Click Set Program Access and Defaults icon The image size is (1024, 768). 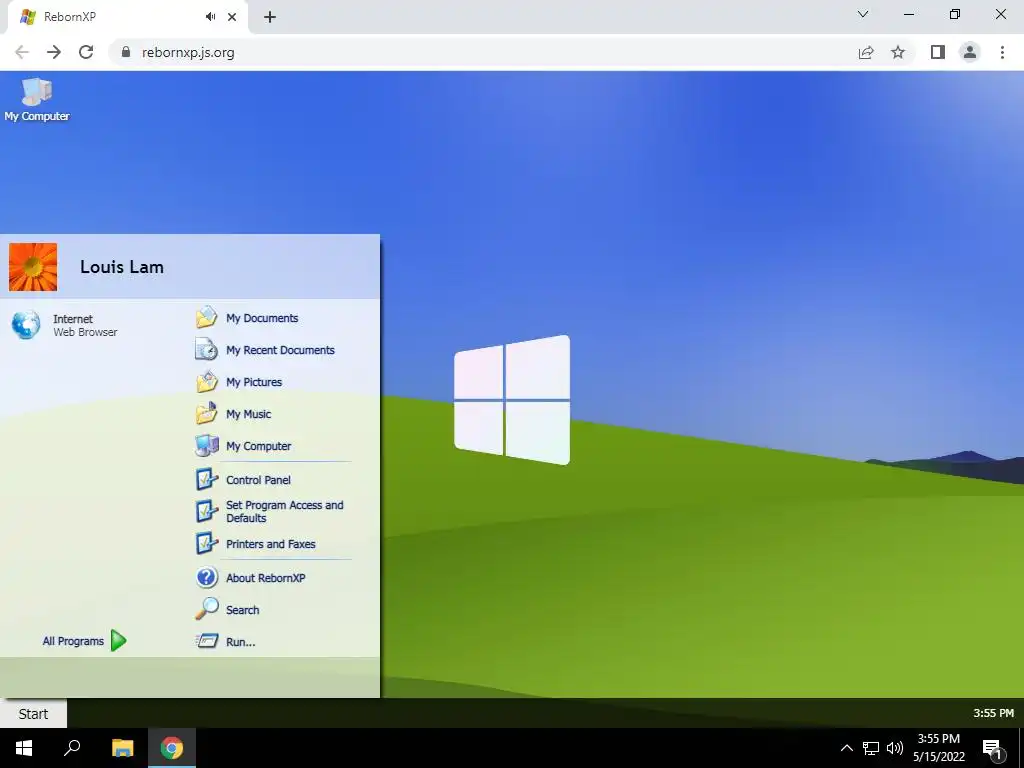coord(206,511)
